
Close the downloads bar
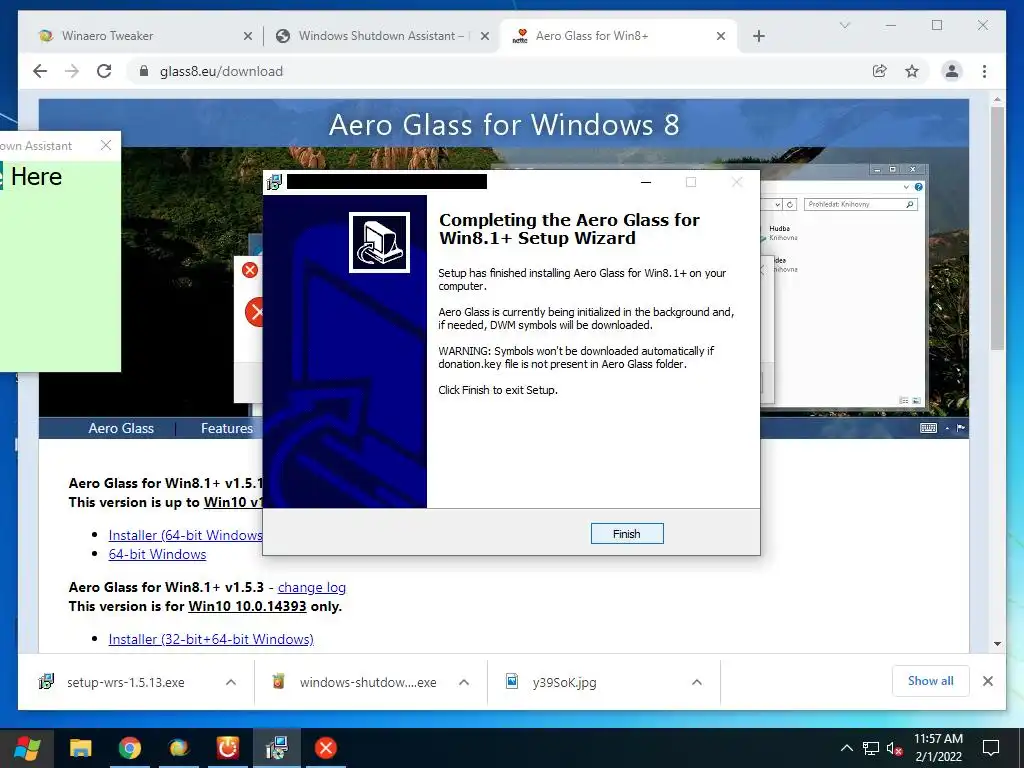988,681
